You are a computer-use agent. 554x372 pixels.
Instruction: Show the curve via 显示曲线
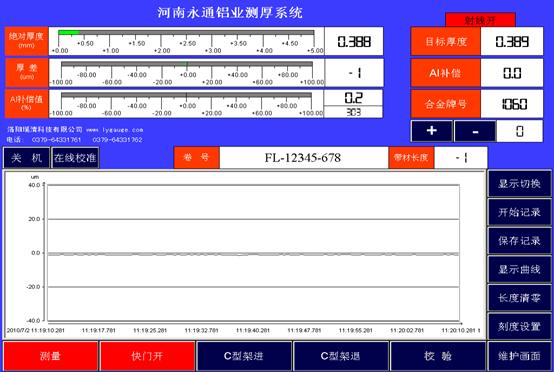tap(519, 269)
